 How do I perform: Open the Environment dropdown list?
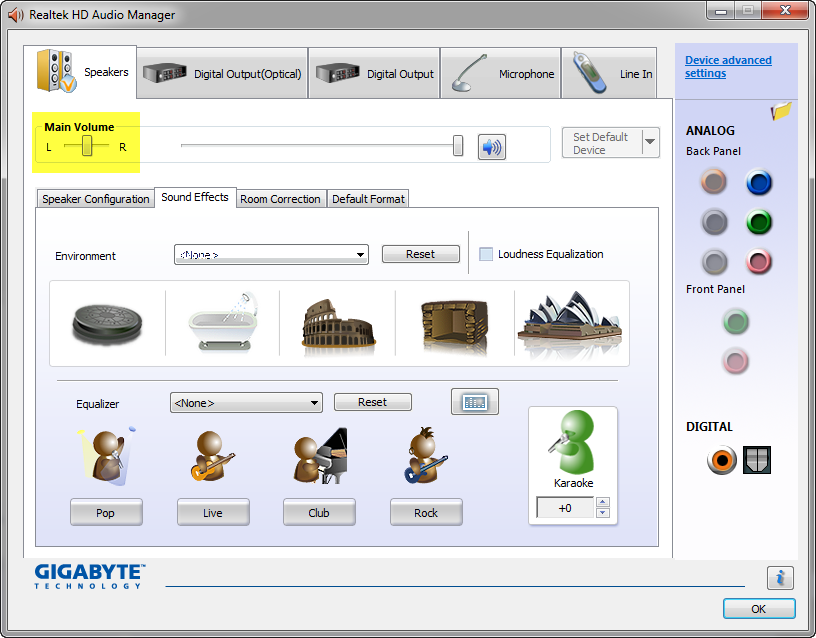coord(271,254)
